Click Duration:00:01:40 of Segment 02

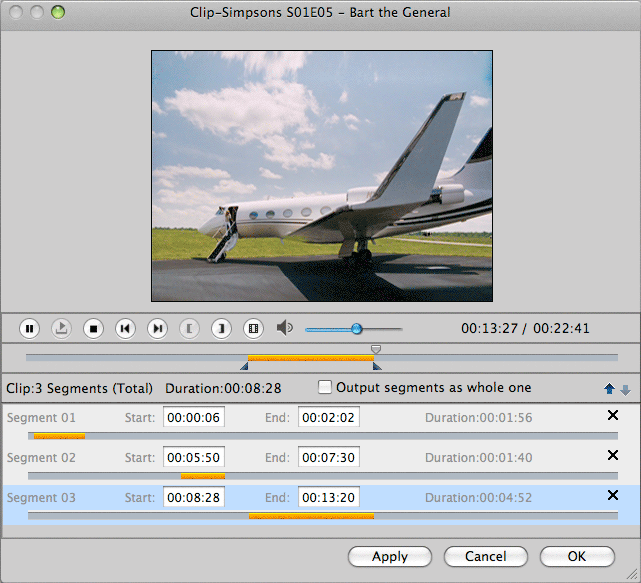pyautogui.click(x=478, y=457)
